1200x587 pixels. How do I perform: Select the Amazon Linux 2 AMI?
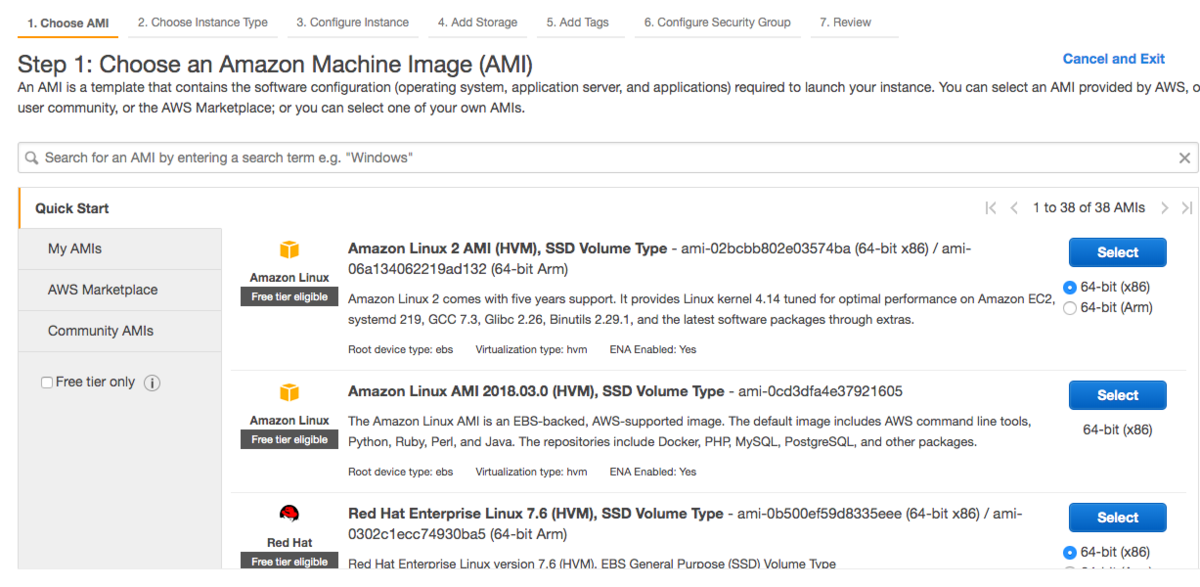tap(1117, 252)
